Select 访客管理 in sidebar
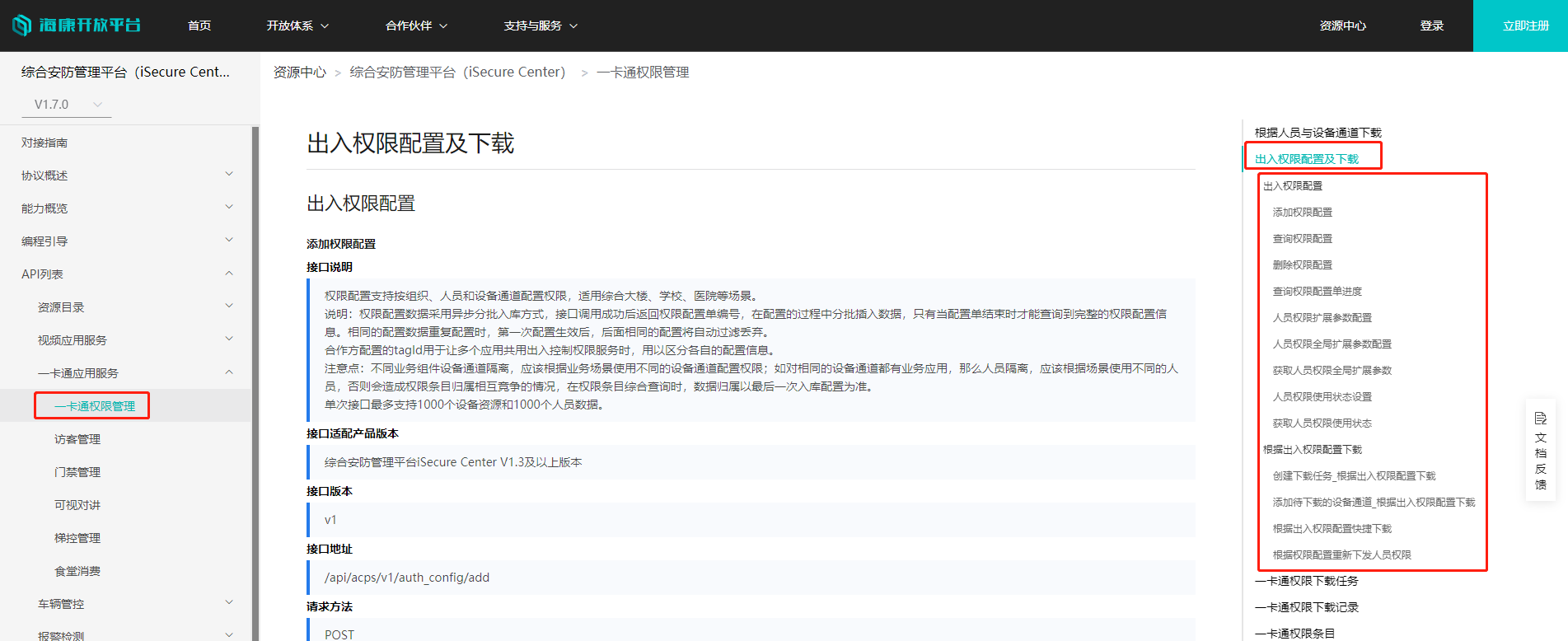Image resolution: width=1568 pixels, height=641 pixels. (77, 439)
